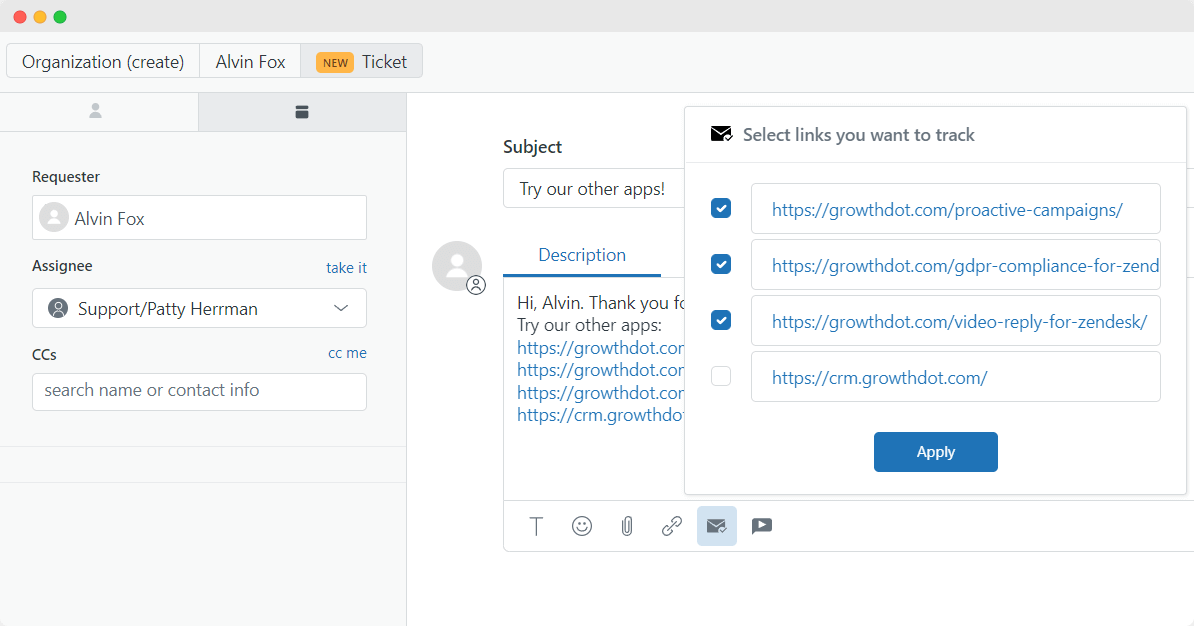Select the NEW Ticket tab
The image size is (1194, 626).
coord(362,62)
